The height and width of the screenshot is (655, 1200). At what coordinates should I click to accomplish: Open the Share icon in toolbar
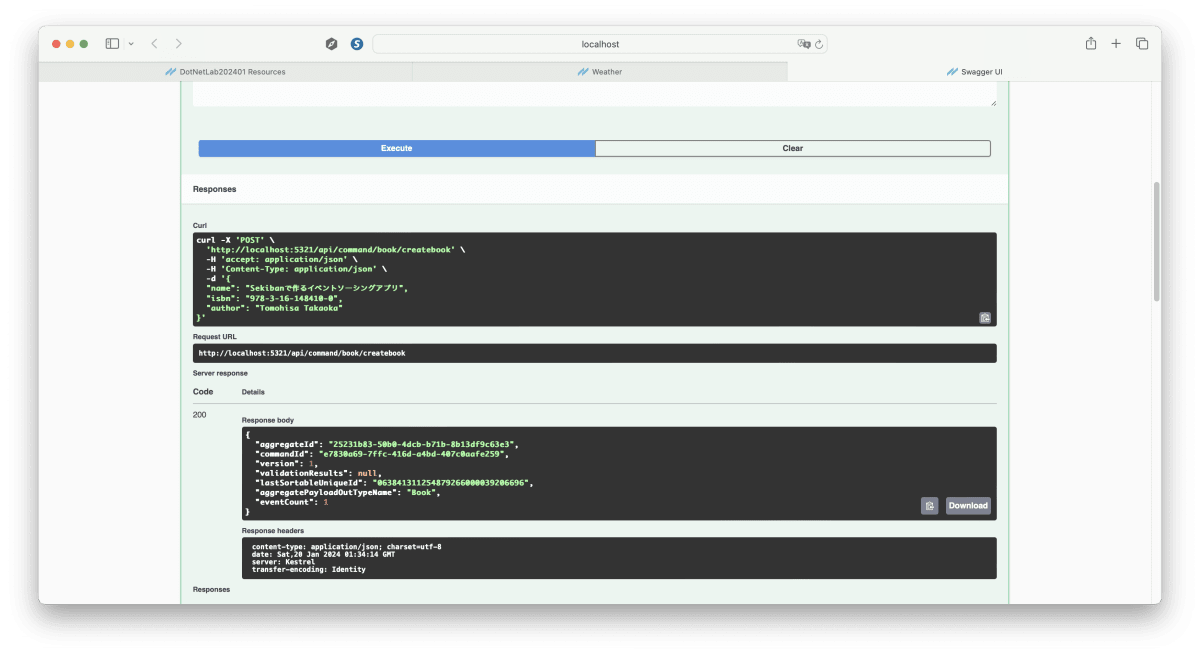[x=1091, y=44]
